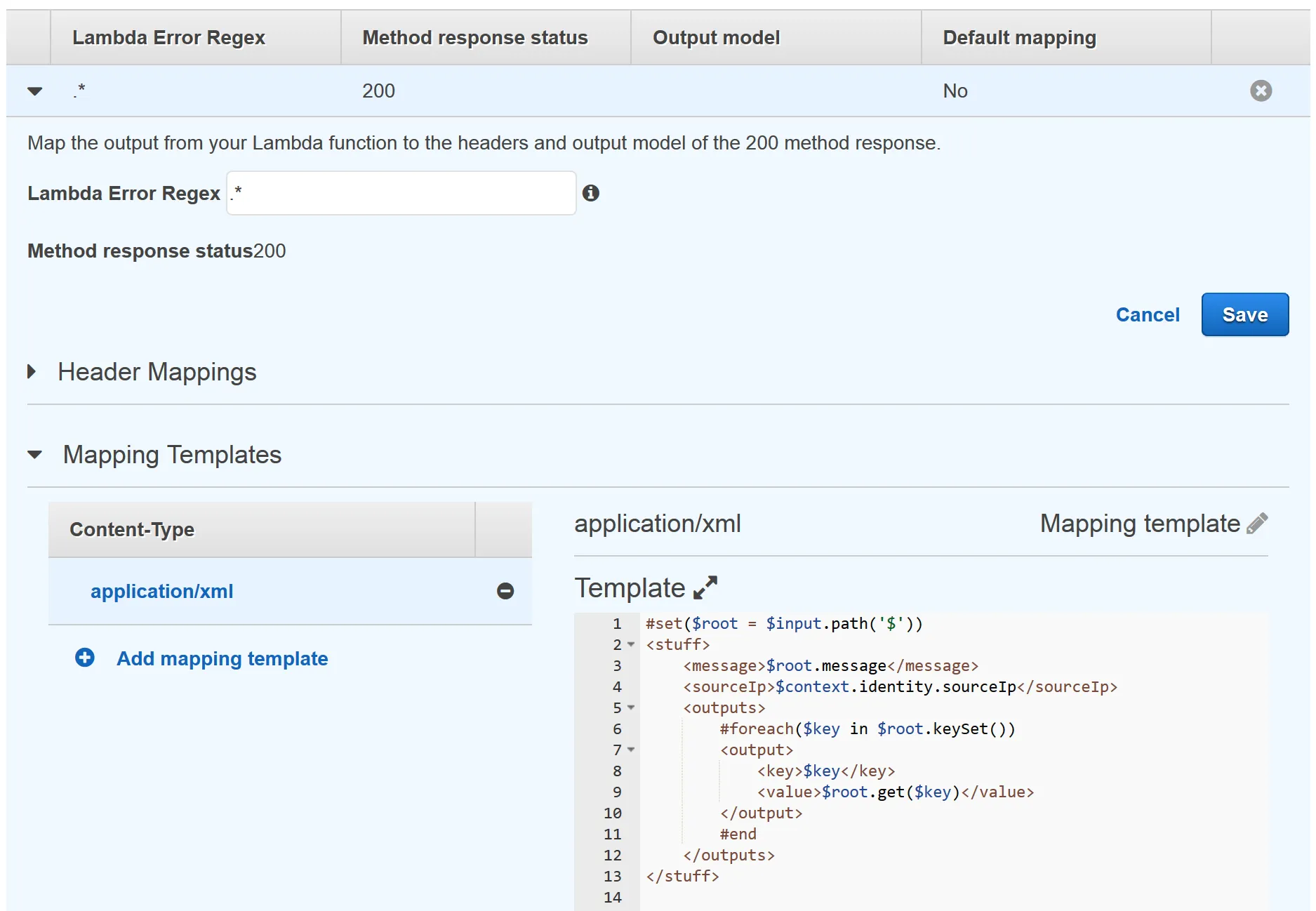
Task: Delete the application/xml content type entry
Action: pyautogui.click(x=505, y=591)
